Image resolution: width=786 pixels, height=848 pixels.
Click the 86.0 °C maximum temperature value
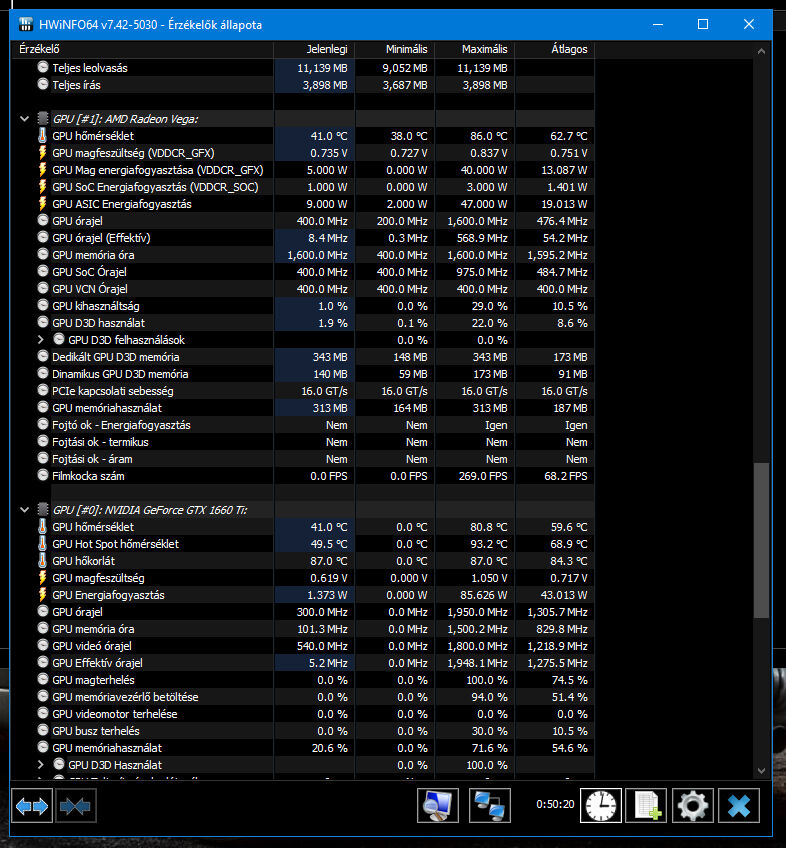[x=488, y=136]
